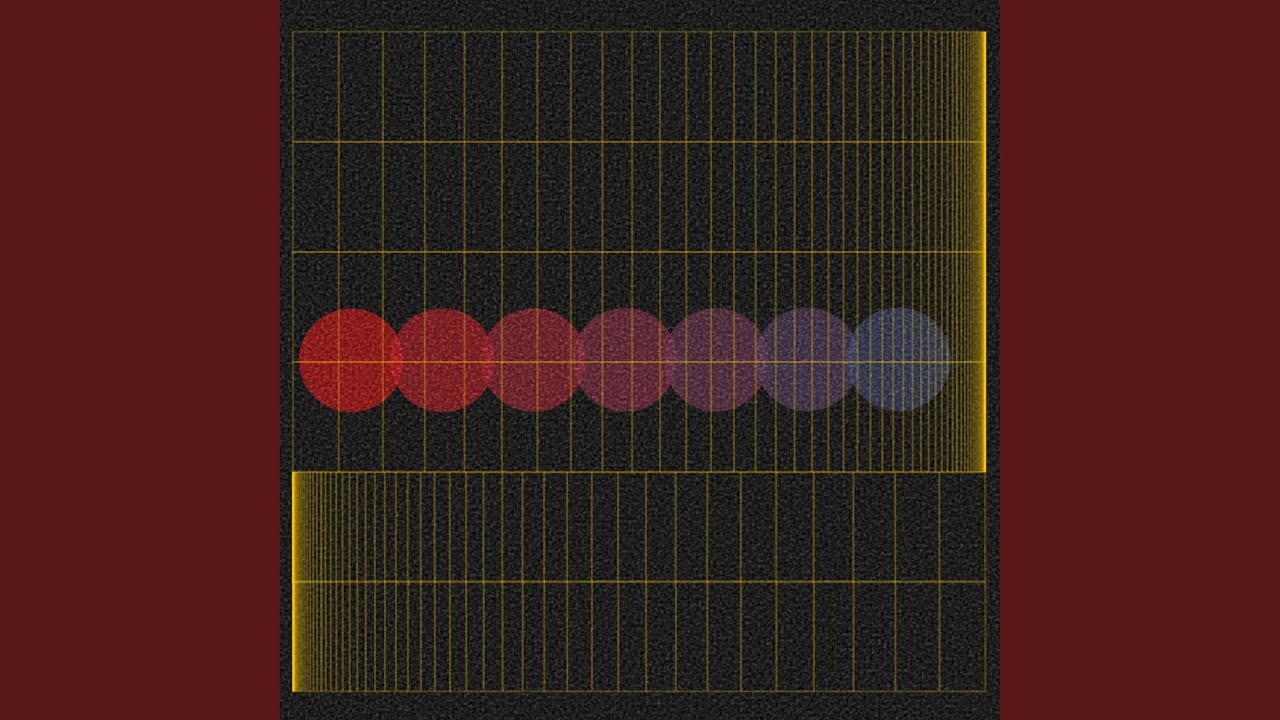Click the brightest red circle in the artwork
1280x720 pixels.
pyautogui.click(x=350, y=361)
